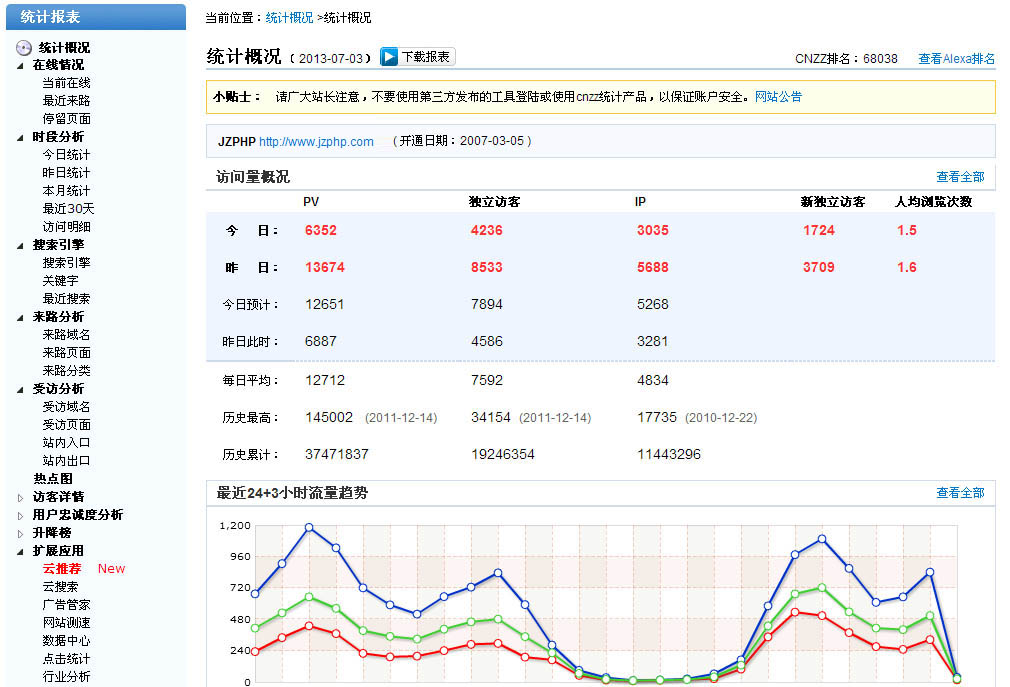
Task: Open the 热点图 menu item
Action: point(53,479)
